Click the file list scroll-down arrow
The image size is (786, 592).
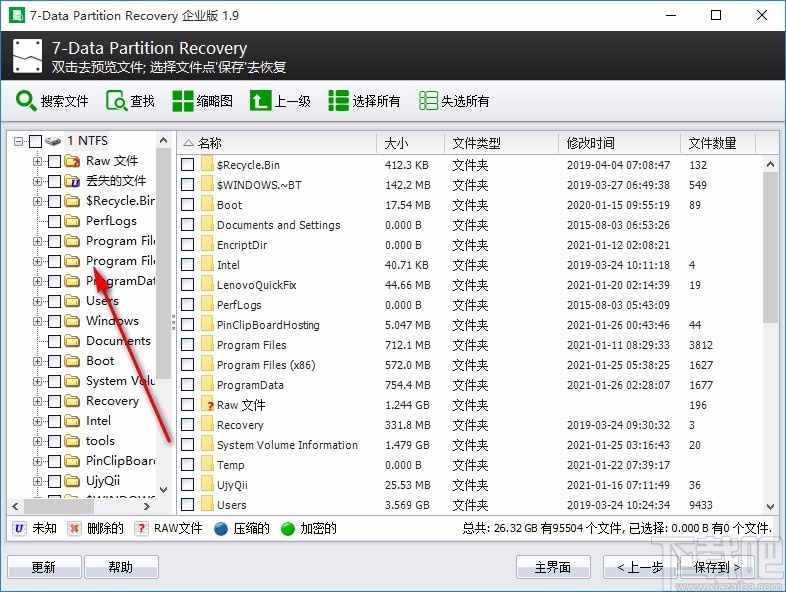coord(770,506)
